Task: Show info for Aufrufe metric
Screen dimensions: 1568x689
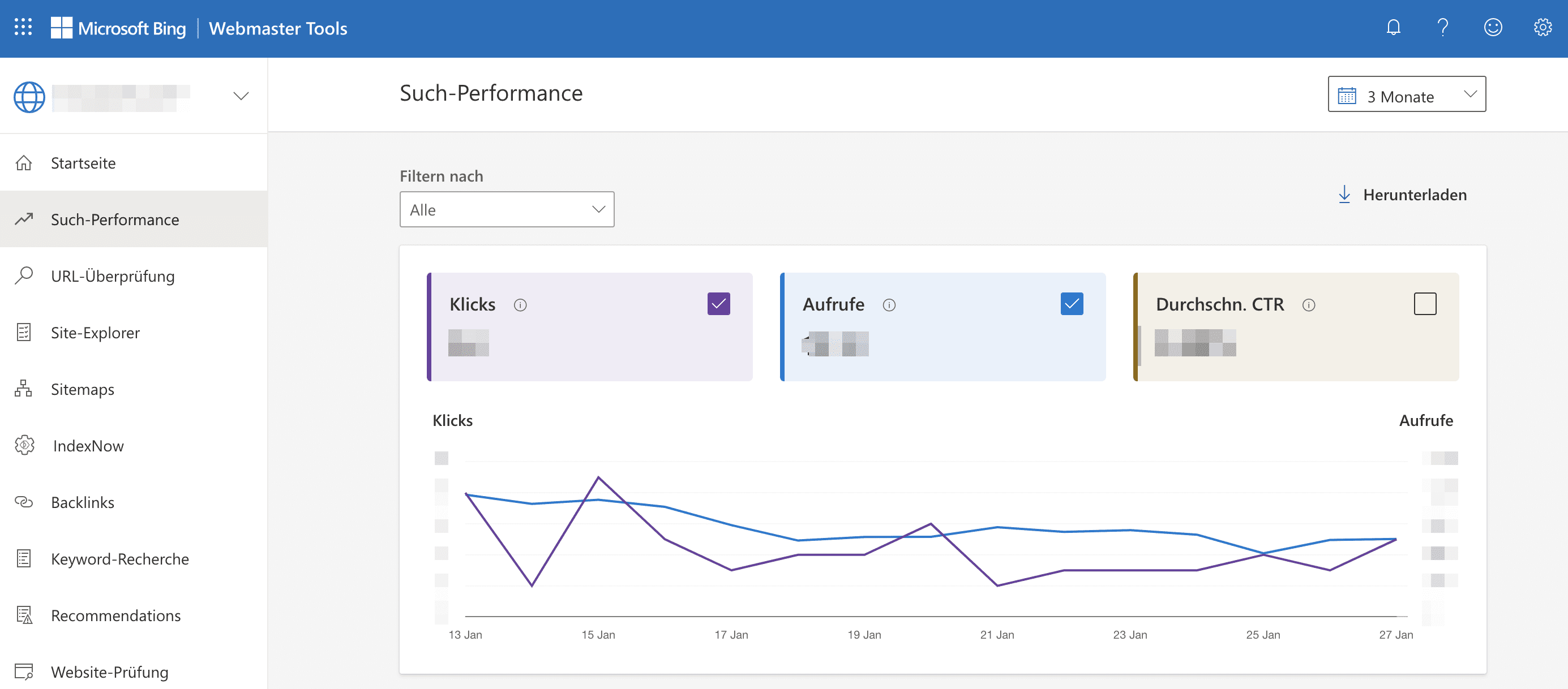Action: 889,305
